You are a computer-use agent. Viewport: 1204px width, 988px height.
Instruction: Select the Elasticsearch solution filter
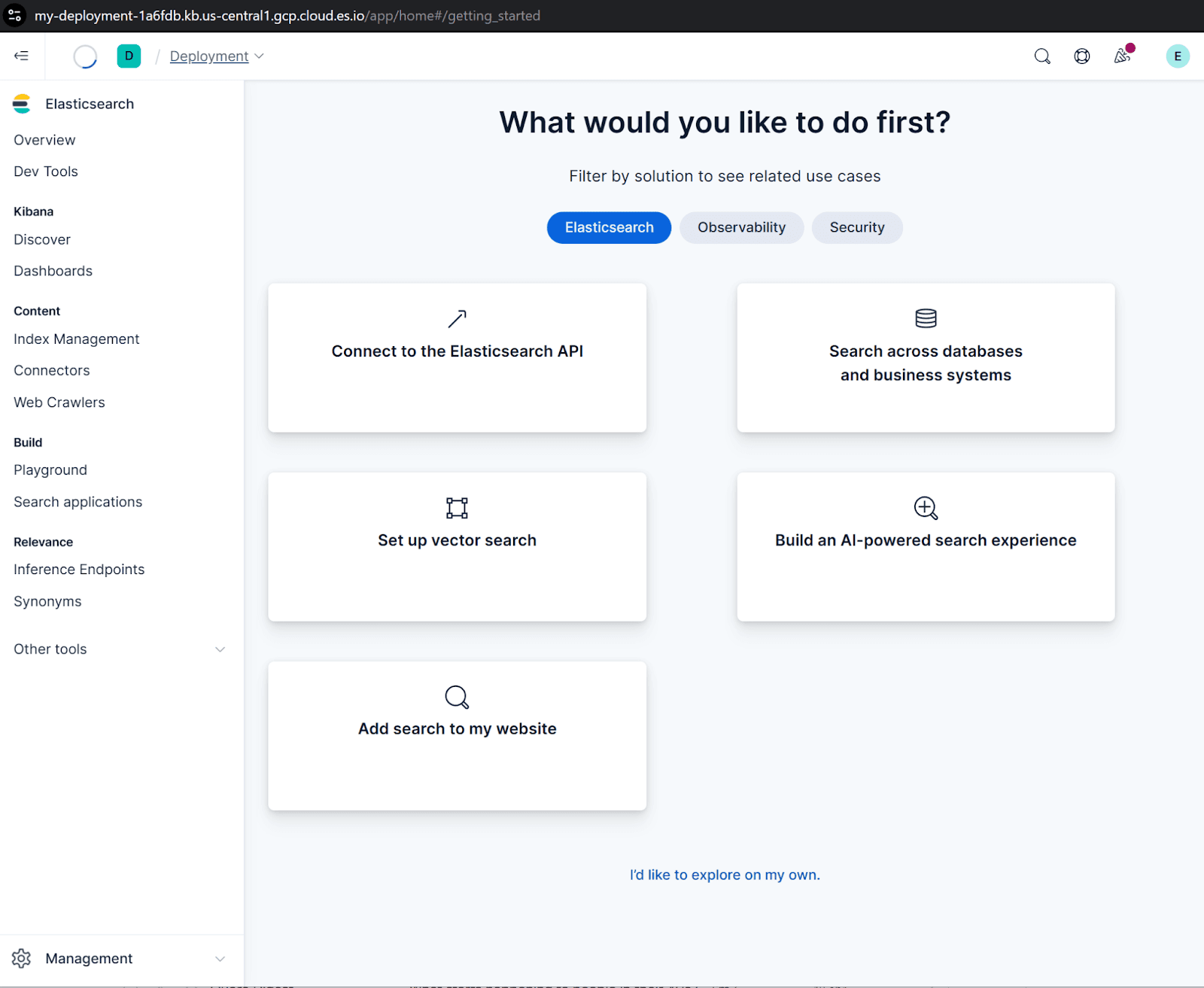tap(608, 227)
